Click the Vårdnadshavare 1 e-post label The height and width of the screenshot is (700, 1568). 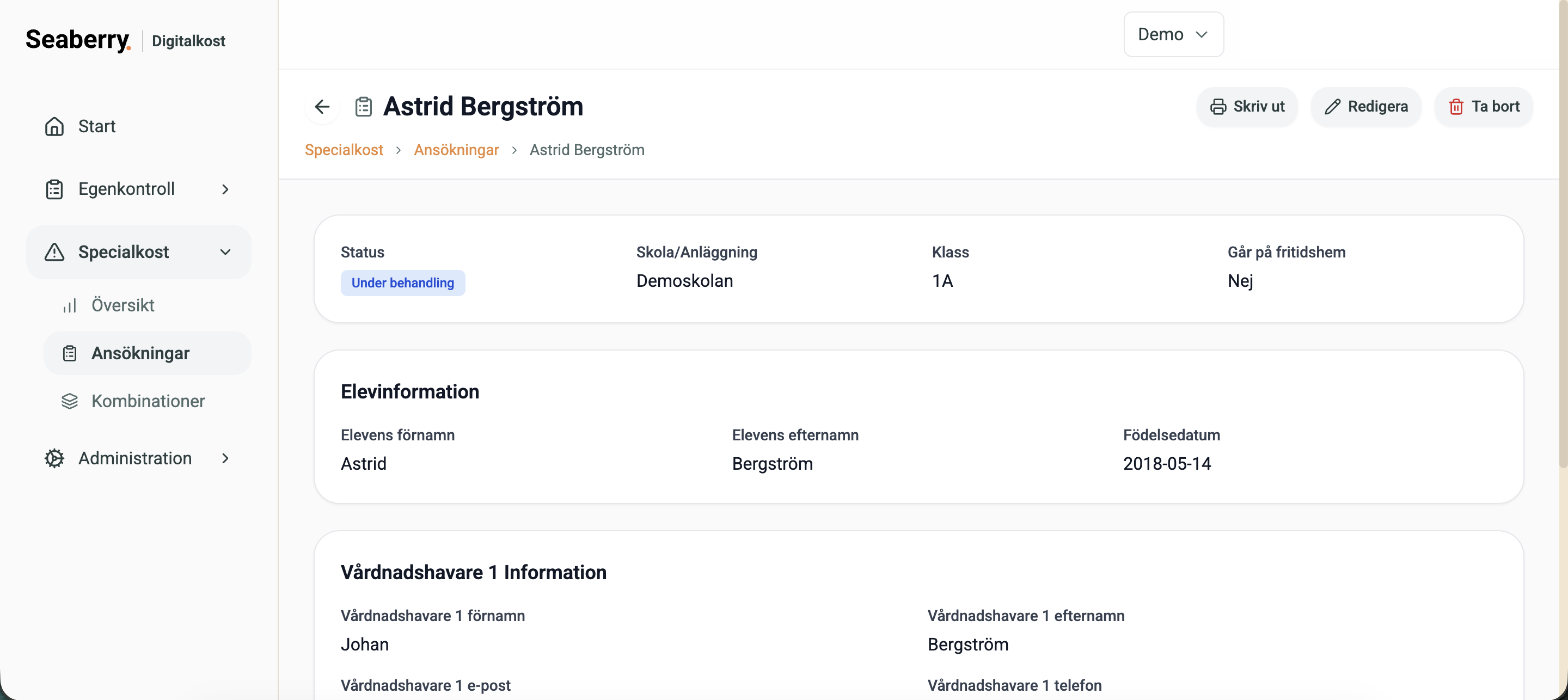coord(425,686)
